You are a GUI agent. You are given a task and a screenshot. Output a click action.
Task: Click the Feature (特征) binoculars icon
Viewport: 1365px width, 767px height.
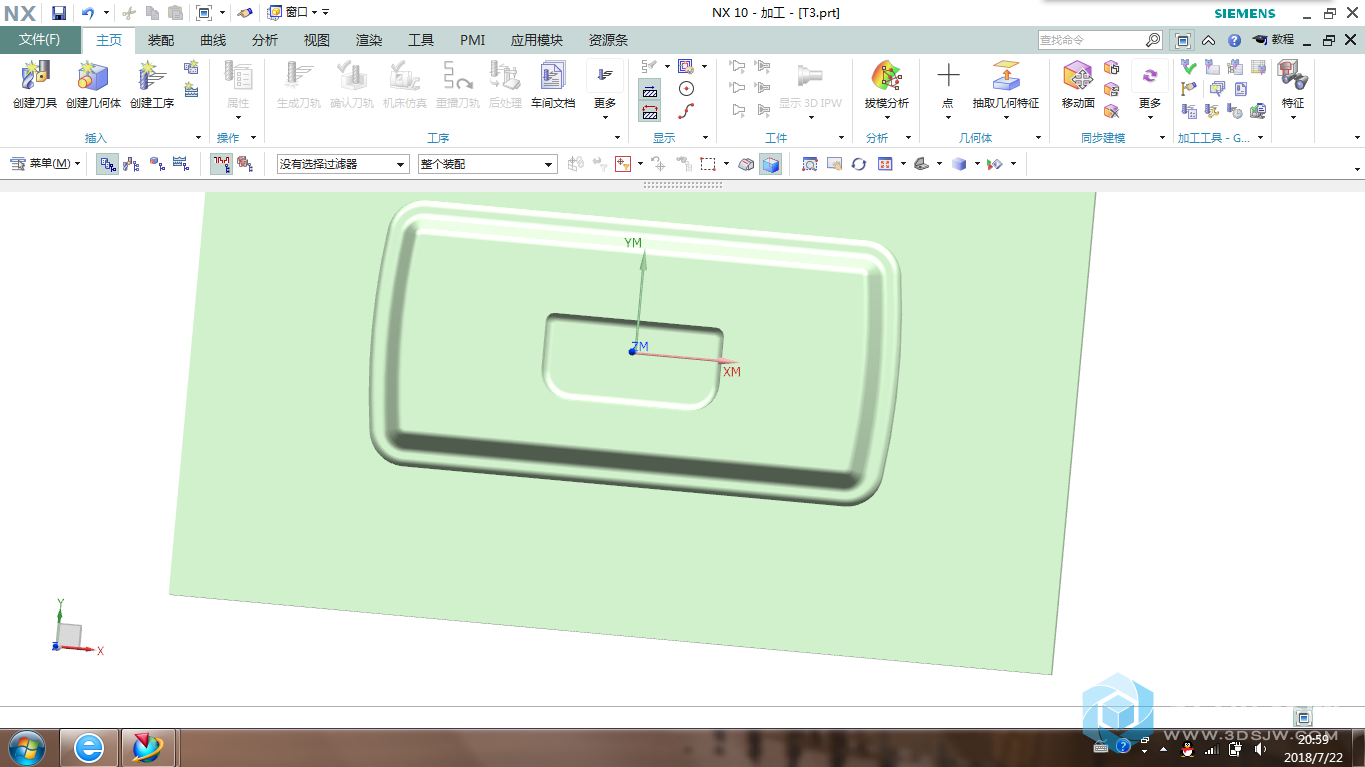pyautogui.click(x=1293, y=76)
